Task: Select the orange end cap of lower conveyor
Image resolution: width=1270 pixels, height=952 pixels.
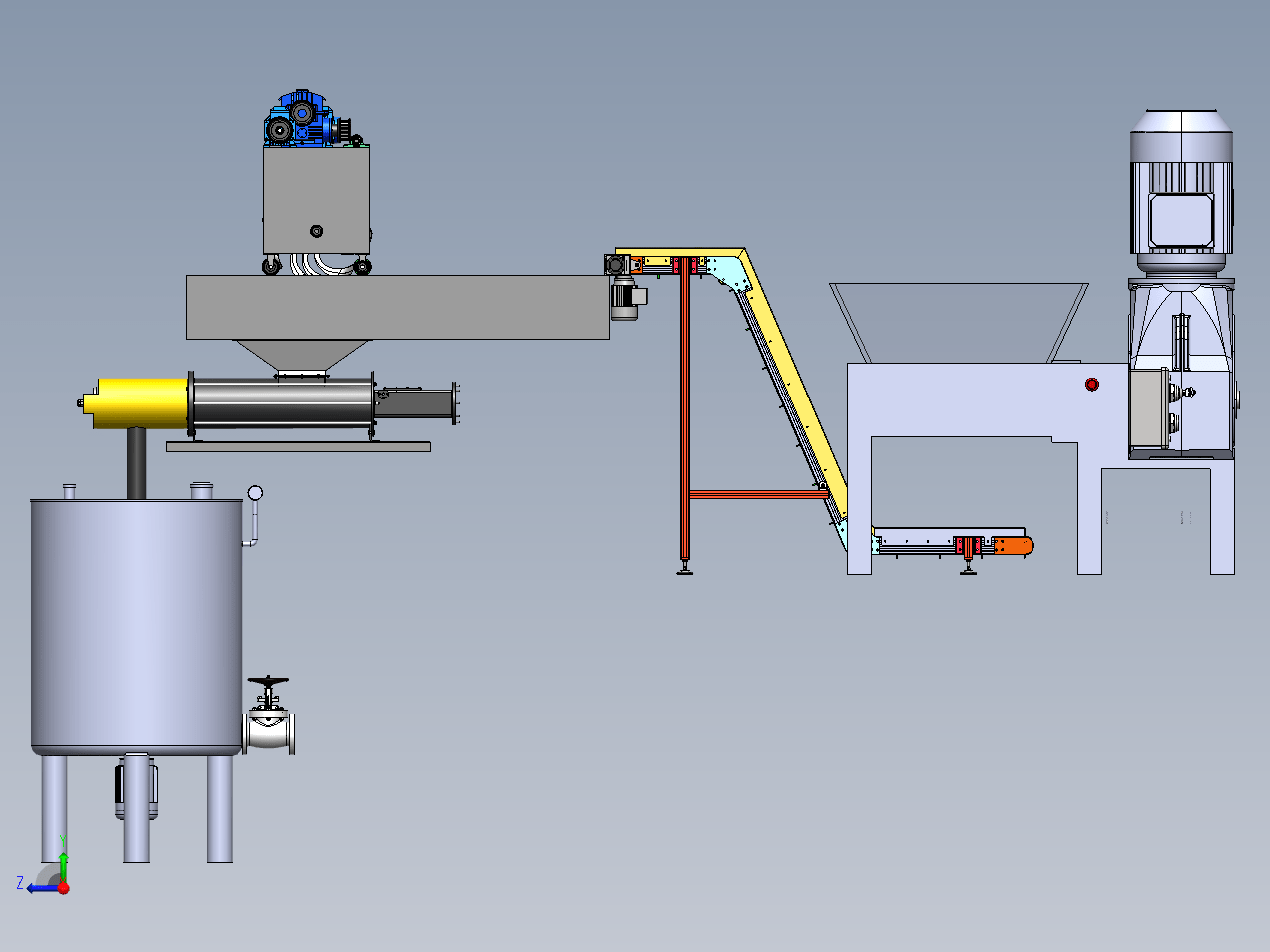Action: pyautogui.click(x=1015, y=545)
